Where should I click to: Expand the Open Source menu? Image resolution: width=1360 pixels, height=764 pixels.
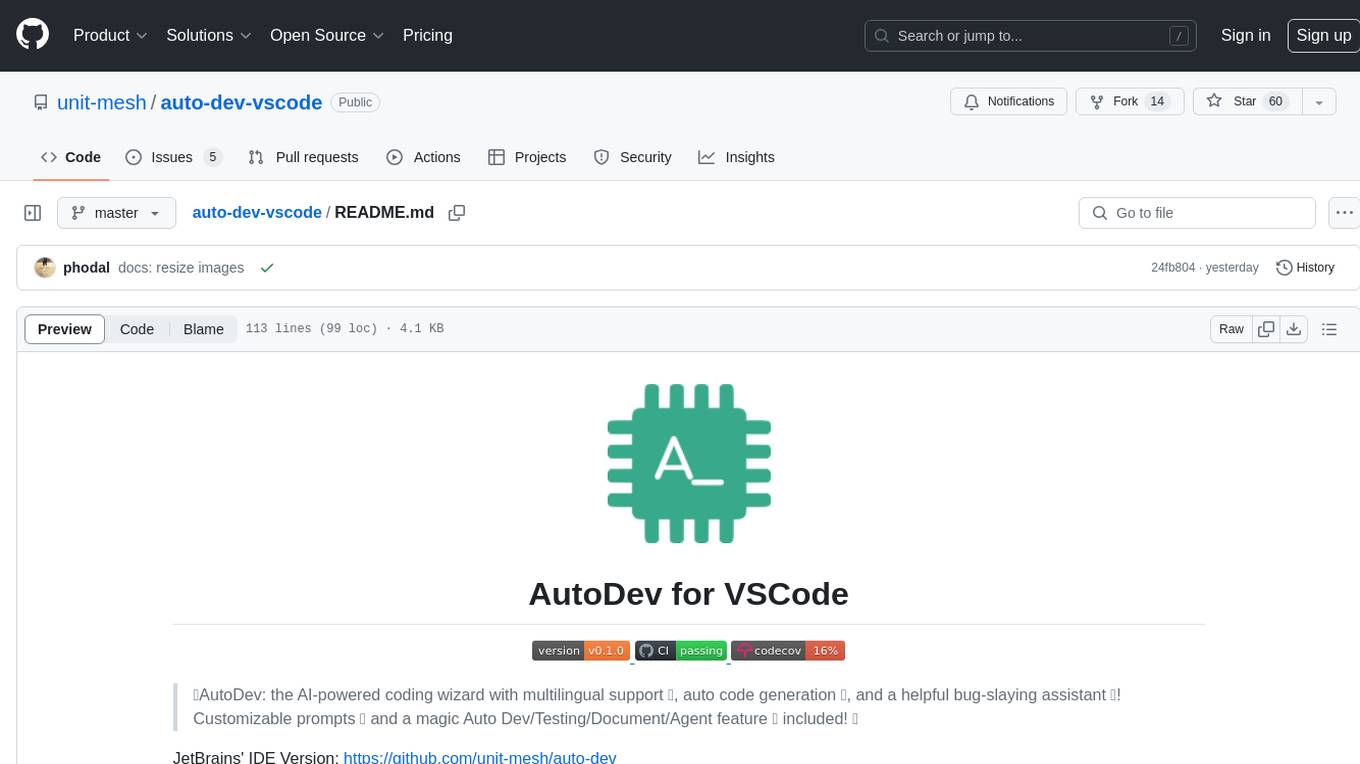click(x=327, y=35)
